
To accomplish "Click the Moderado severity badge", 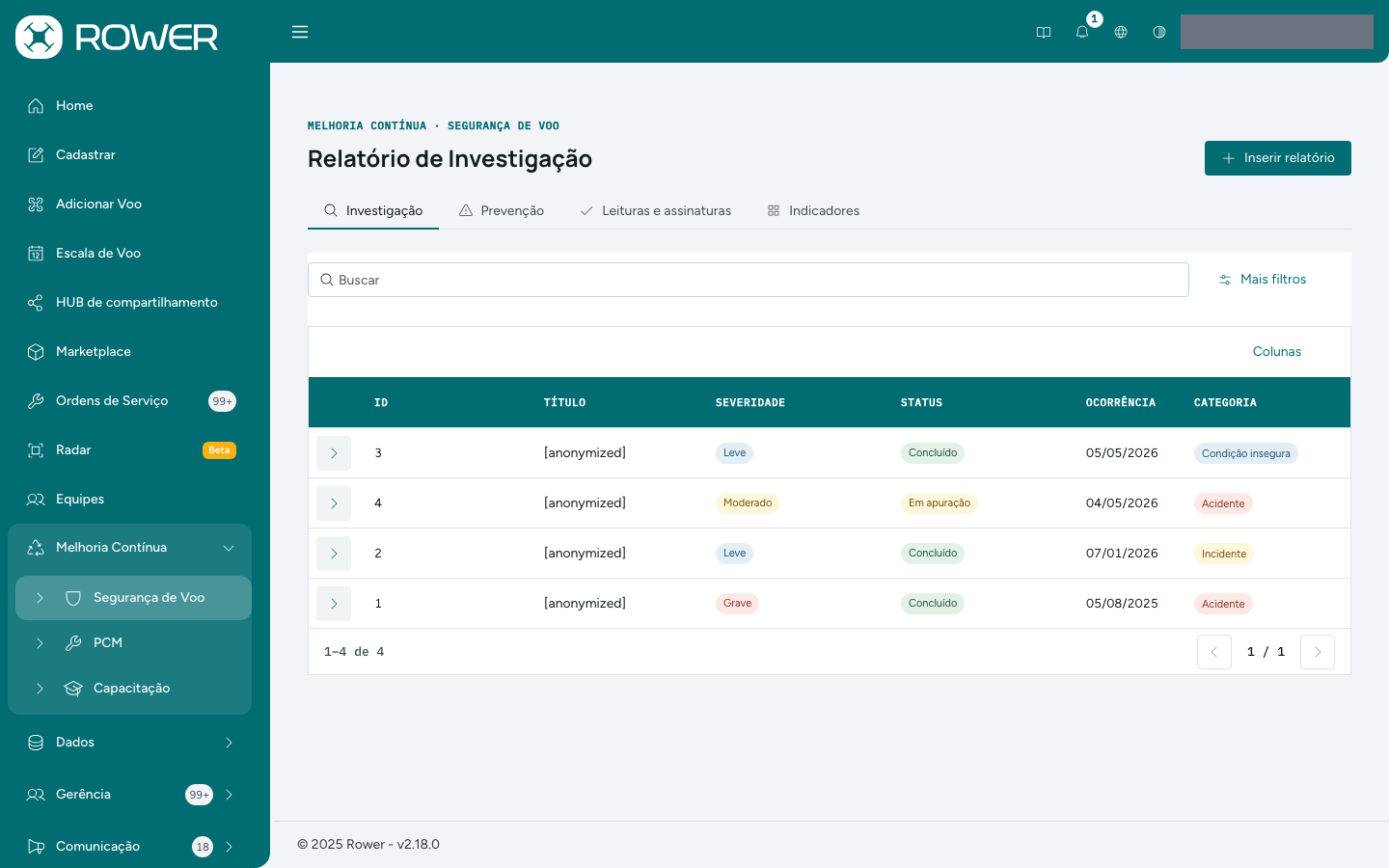I will [x=747, y=503].
